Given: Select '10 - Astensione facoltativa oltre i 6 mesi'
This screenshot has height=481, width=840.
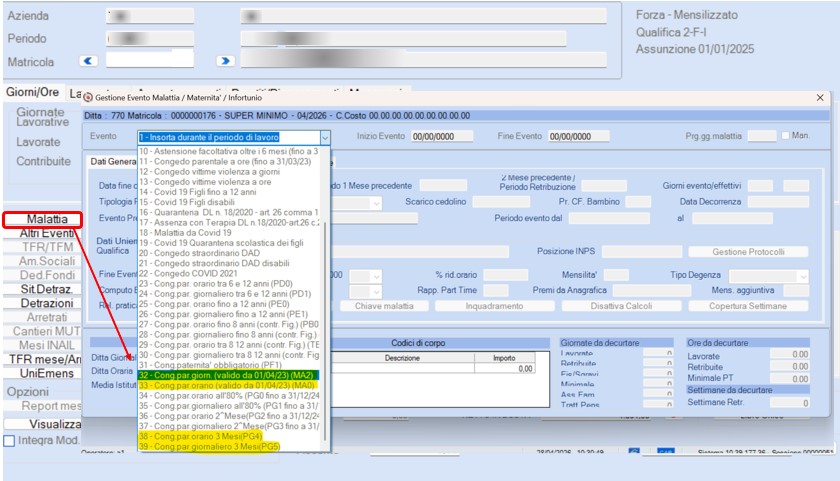Looking at the screenshot, I should [x=228, y=151].
